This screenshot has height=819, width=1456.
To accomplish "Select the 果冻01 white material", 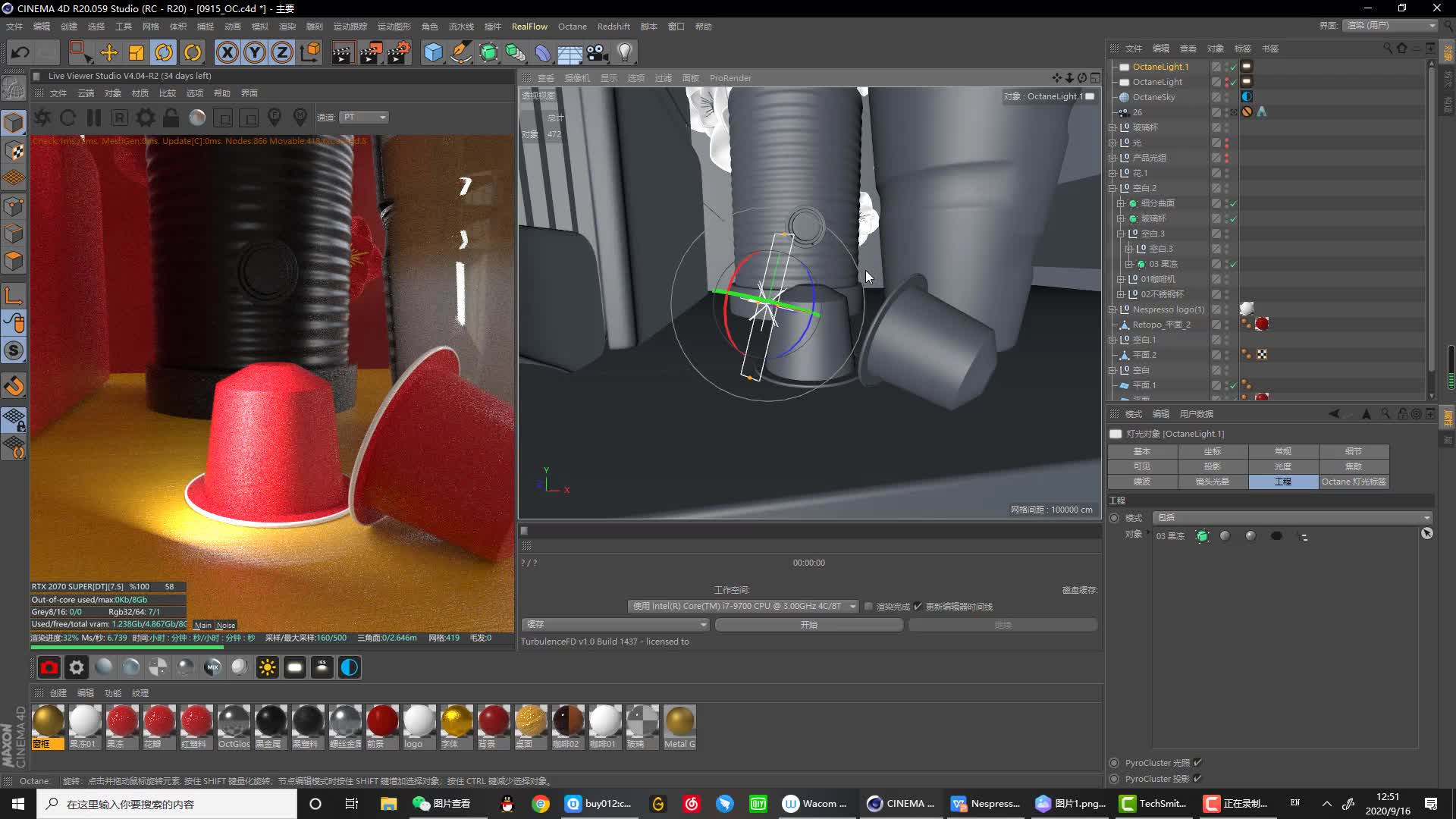I will [x=84, y=726].
